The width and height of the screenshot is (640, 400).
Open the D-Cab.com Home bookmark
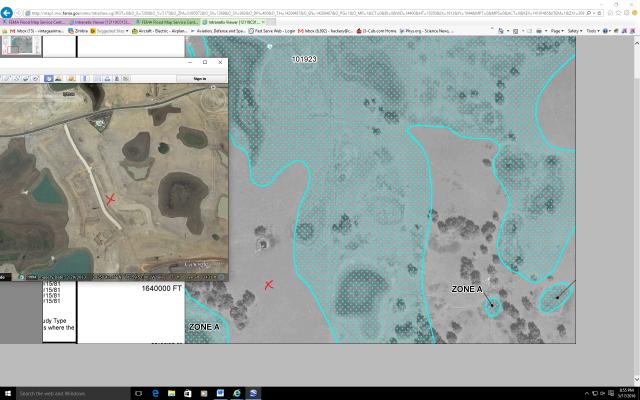point(376,31)
